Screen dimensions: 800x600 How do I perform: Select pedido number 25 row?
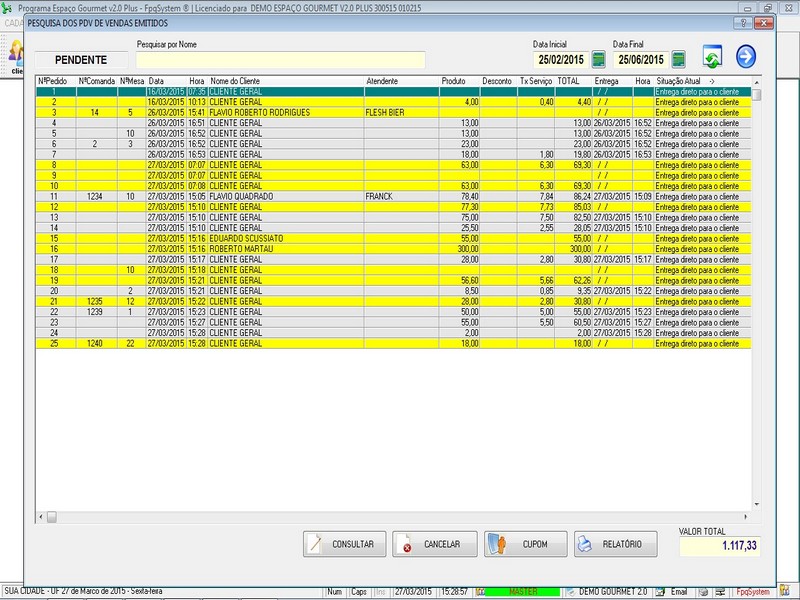(393, 343)
